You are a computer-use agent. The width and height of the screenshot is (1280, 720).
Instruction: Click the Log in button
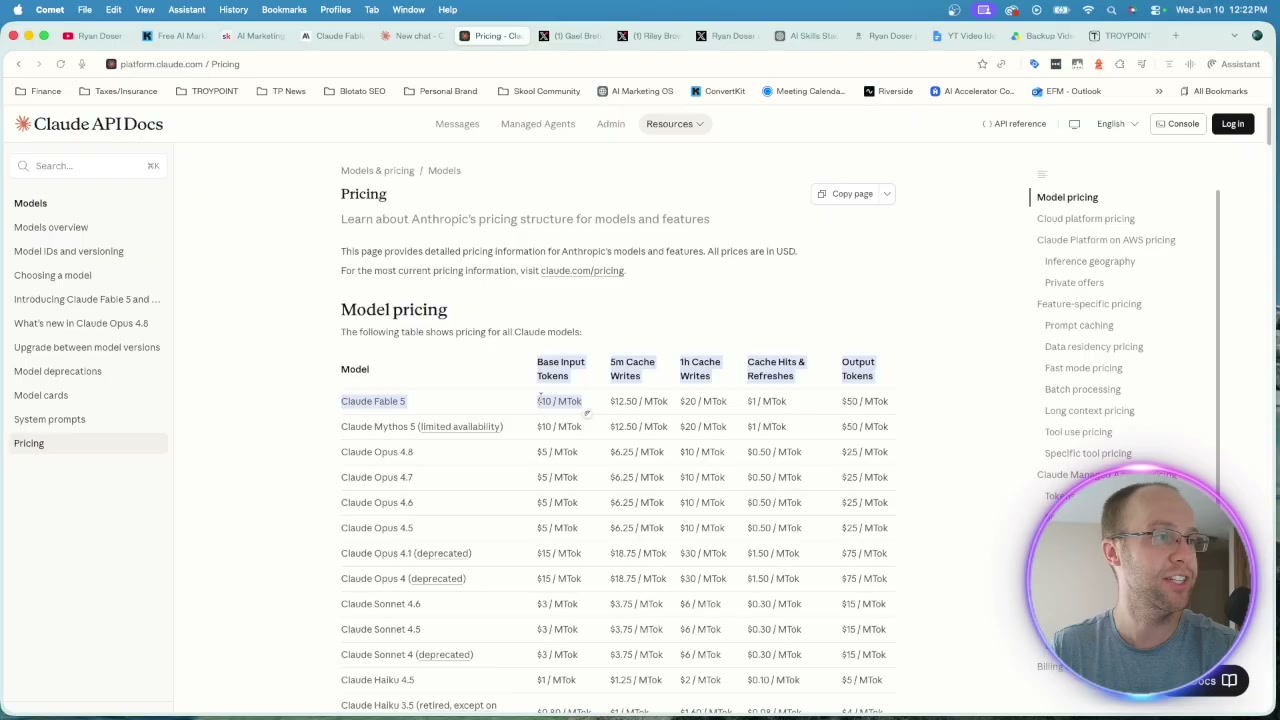(1232, 124)
